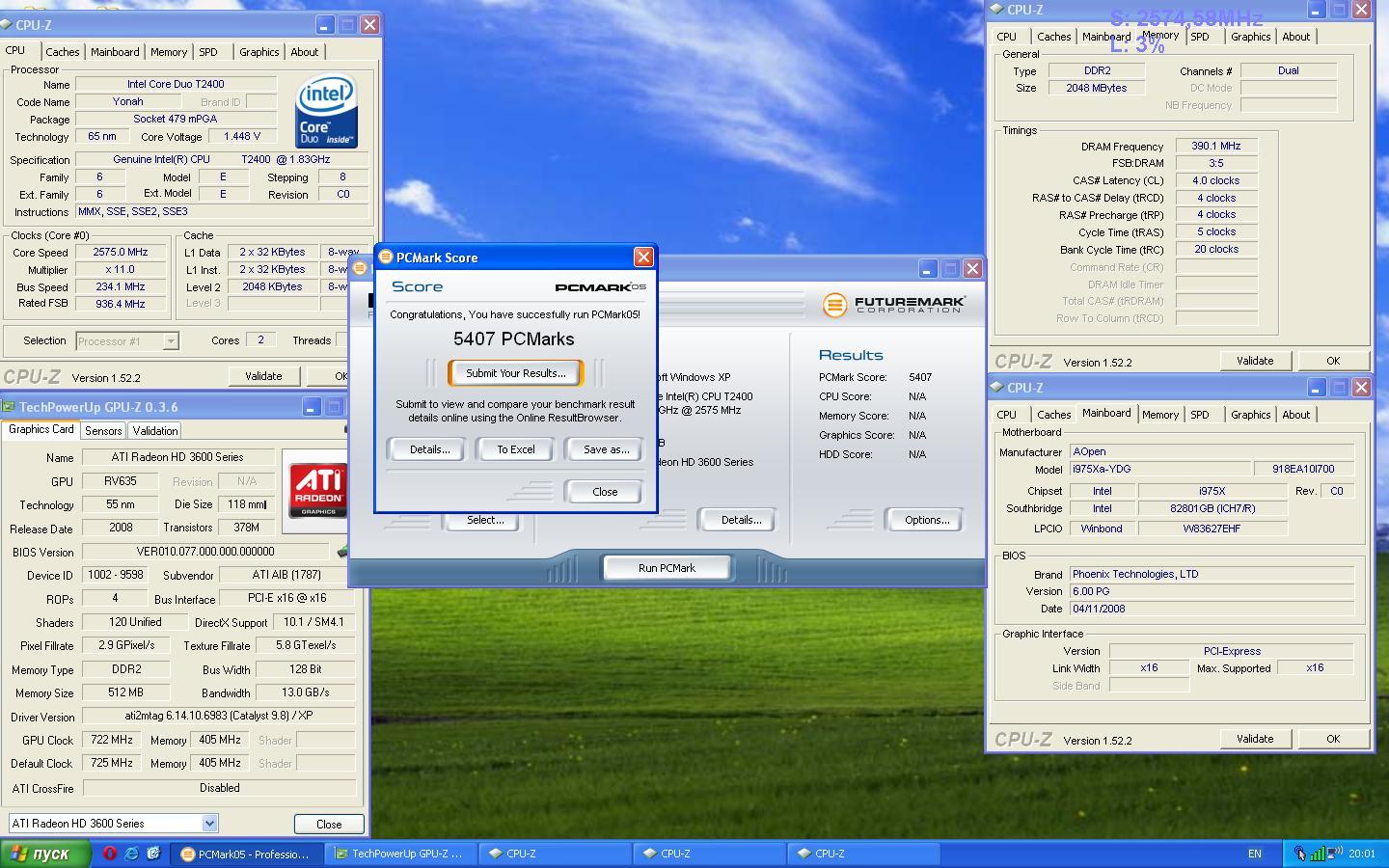The width and height of the screenshot is (1389, 868).
Task: Open the graphics card selection dropdown in GPU-Z
Action: 209,824
